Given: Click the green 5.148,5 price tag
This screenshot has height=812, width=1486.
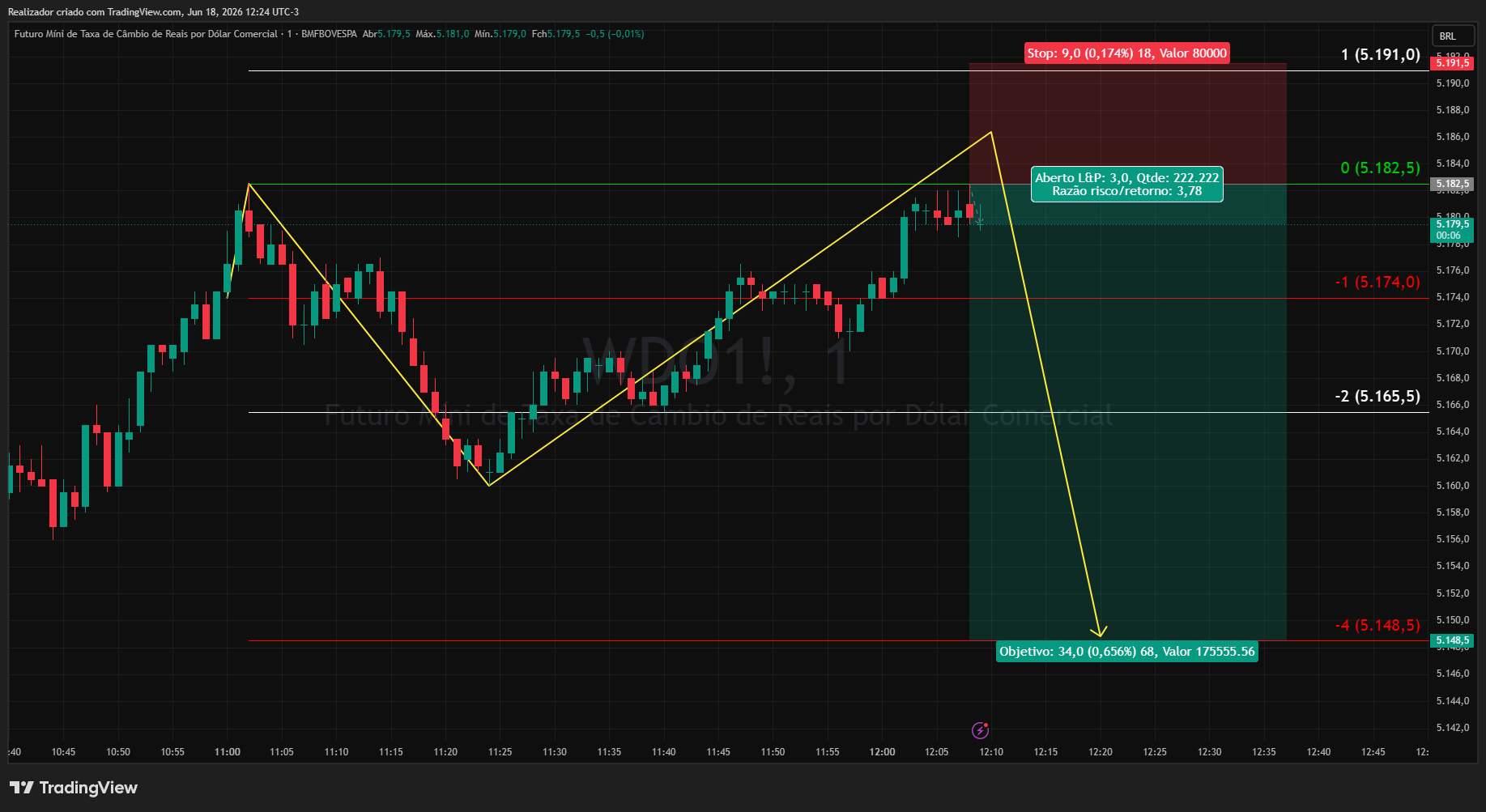Looking at the screenshot, I should click(x=1453, y=640).
